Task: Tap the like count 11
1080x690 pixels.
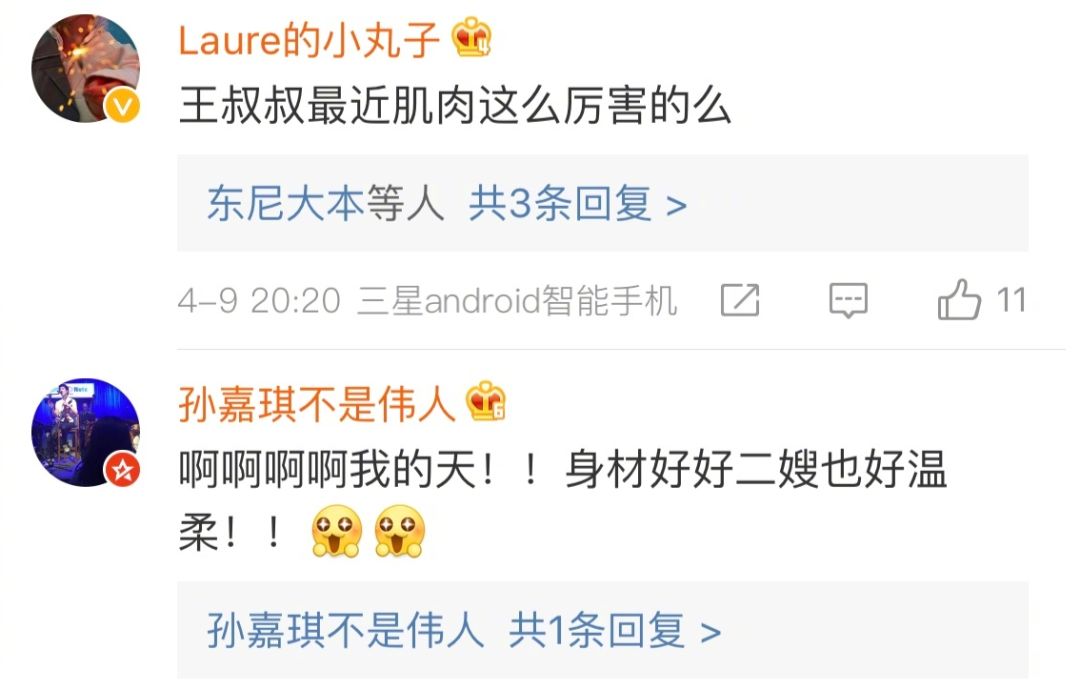Action: 1011,300
